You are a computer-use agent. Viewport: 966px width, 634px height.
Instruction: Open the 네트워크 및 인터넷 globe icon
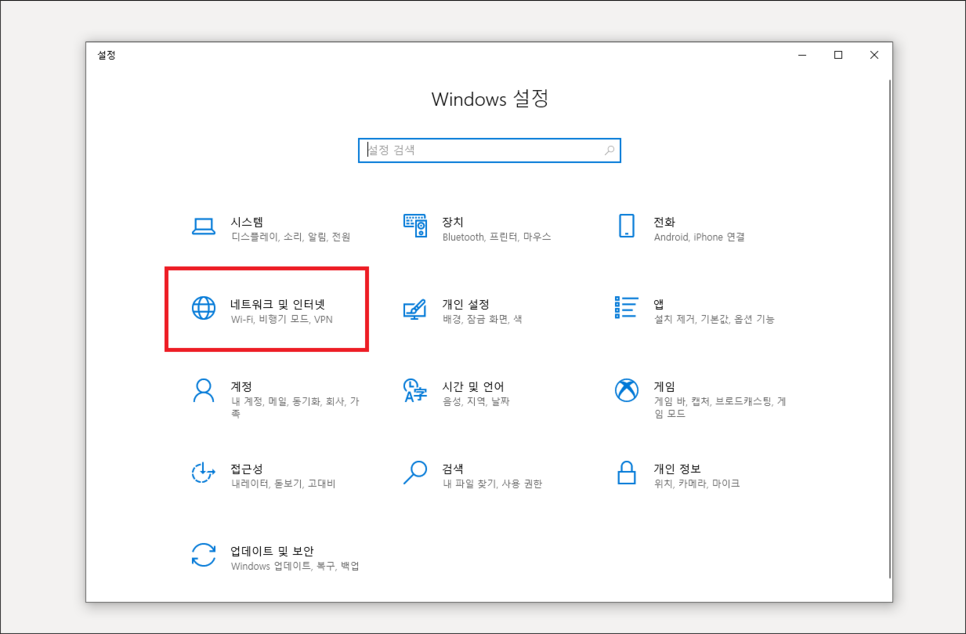tap(203, 308)
